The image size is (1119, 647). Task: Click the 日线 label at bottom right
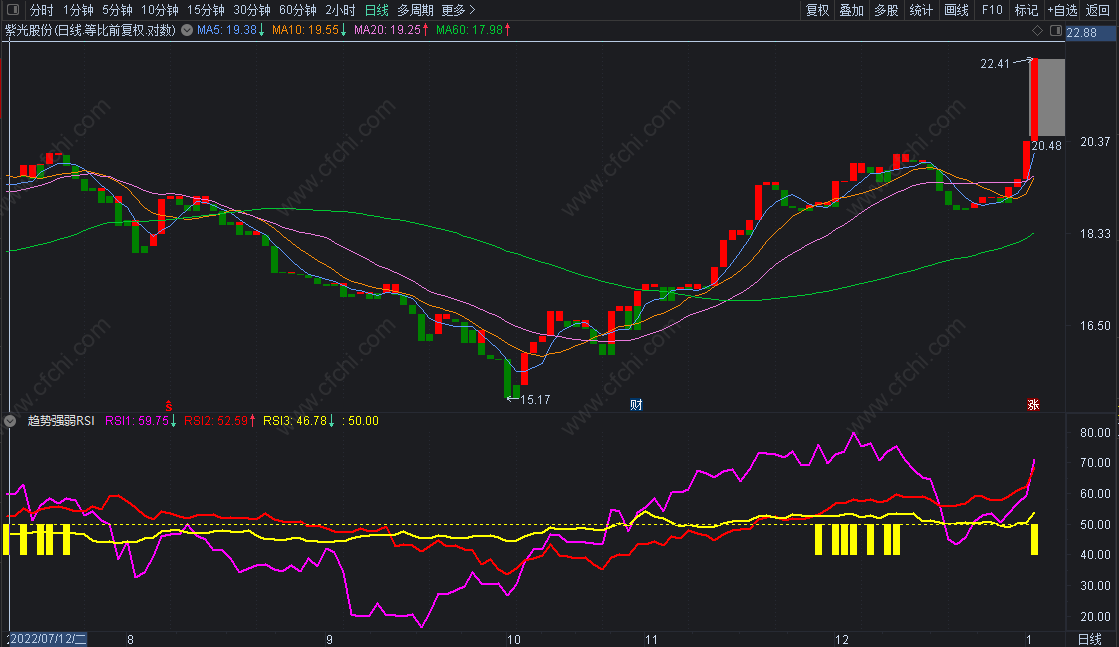(1090, 639)
